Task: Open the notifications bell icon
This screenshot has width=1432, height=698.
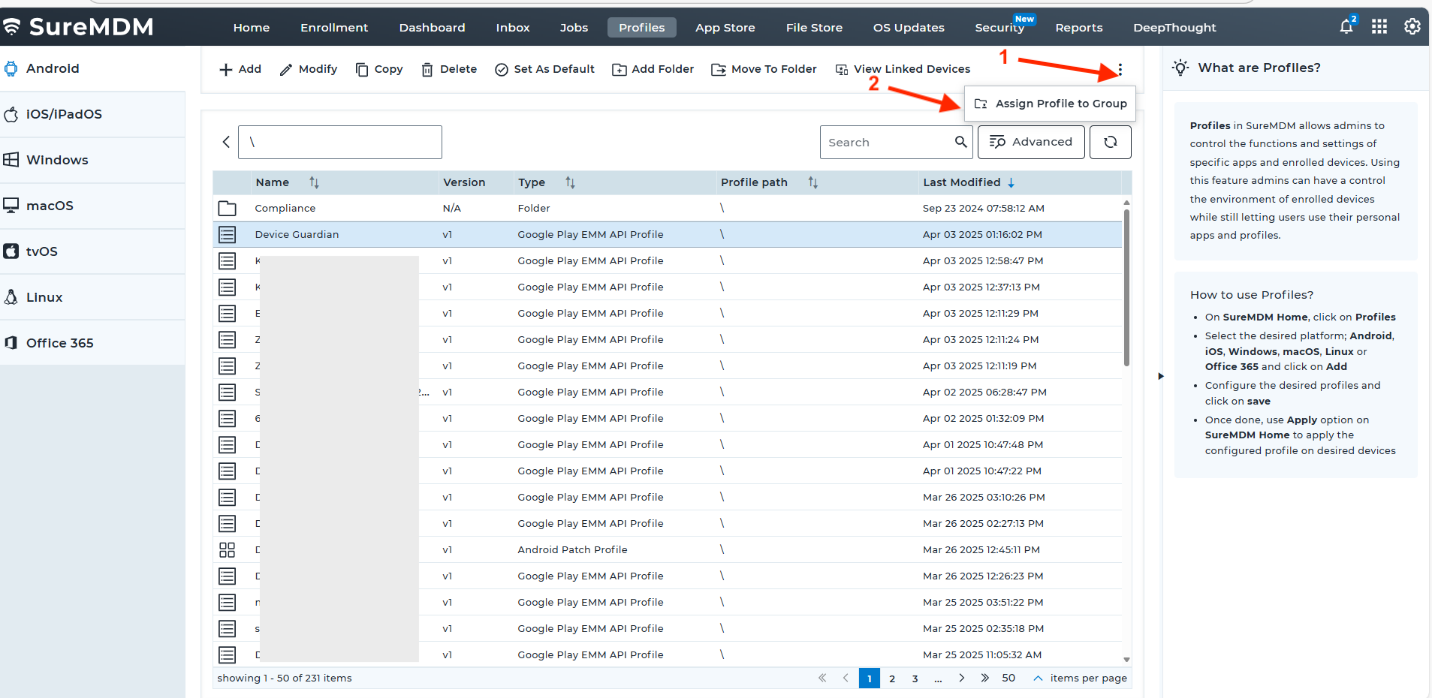Action: coord(1346,27)
